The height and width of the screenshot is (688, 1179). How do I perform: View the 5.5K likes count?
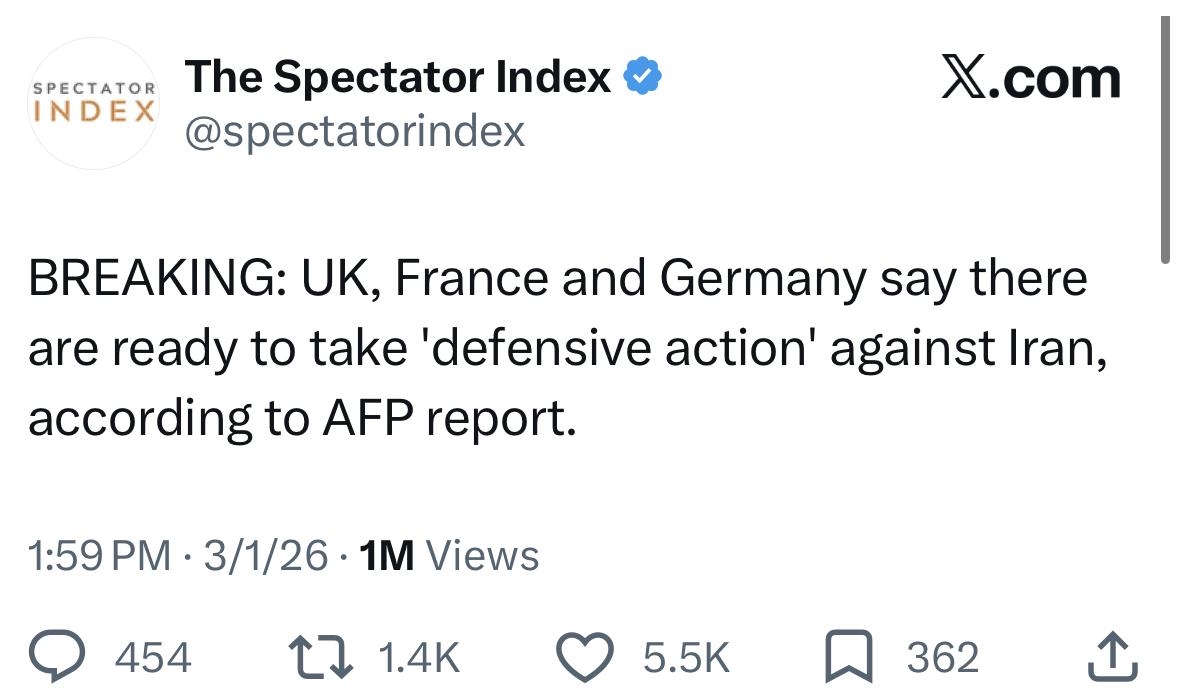(x=685, y=657)
